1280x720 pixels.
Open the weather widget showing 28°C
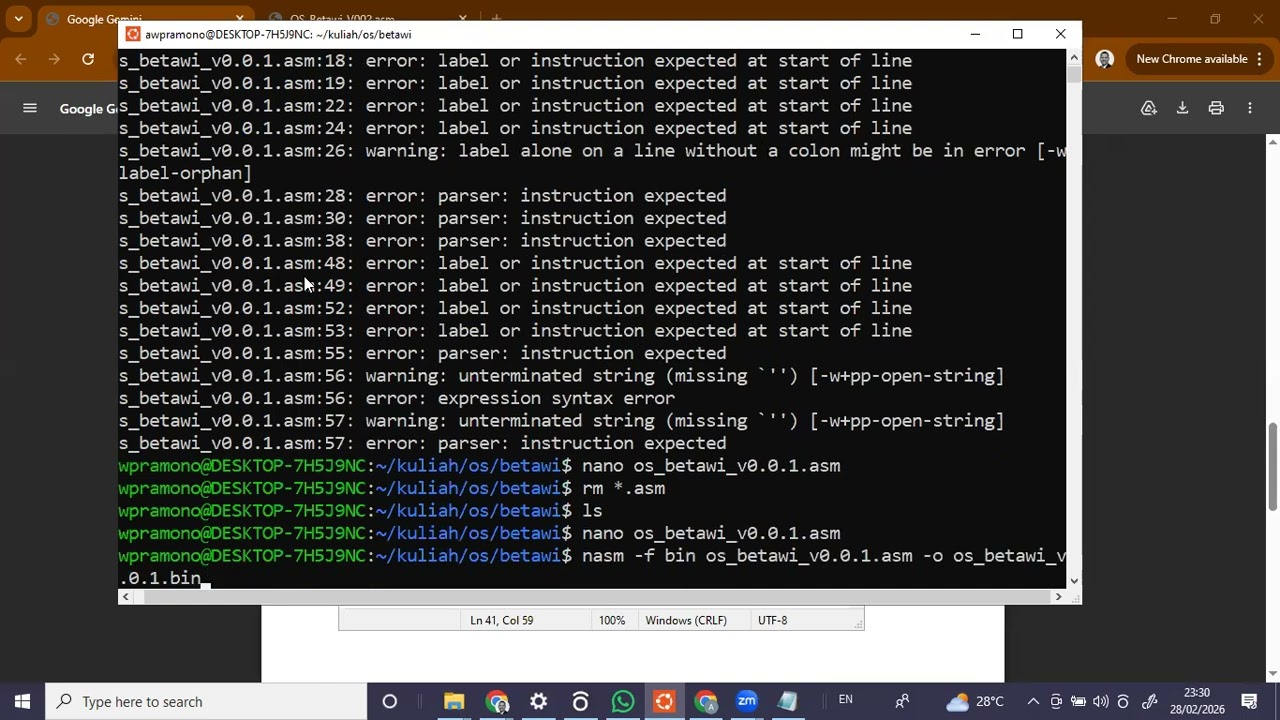(975, 701)
